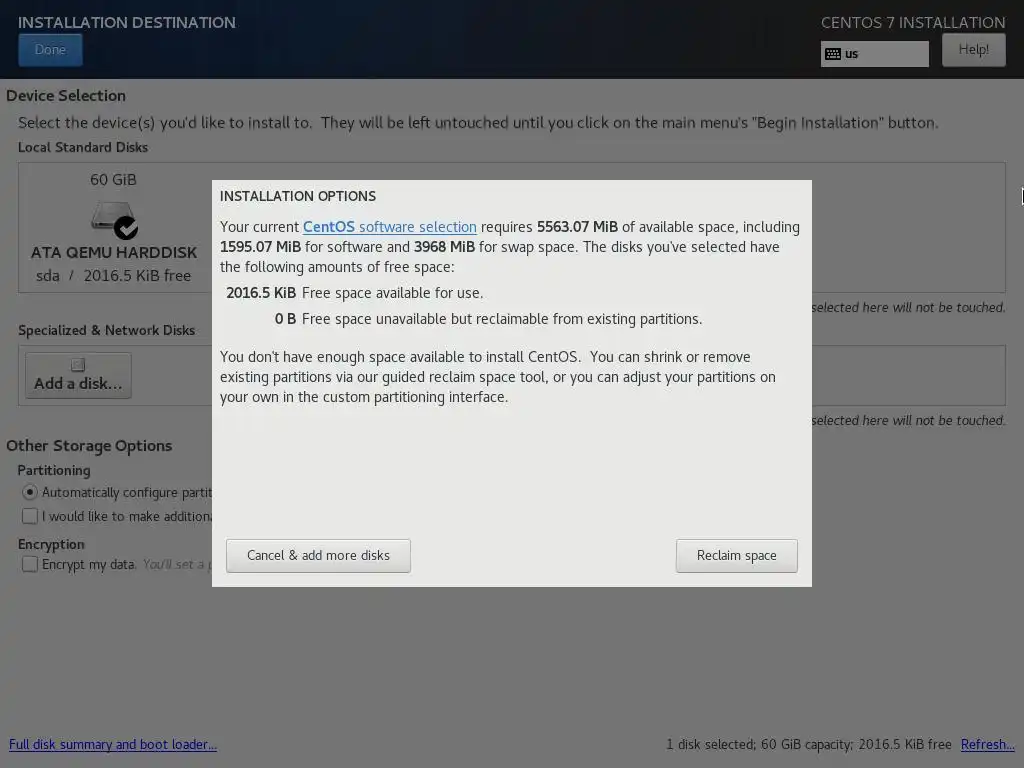Check the make additional space available box

click(x=30, y=516)
